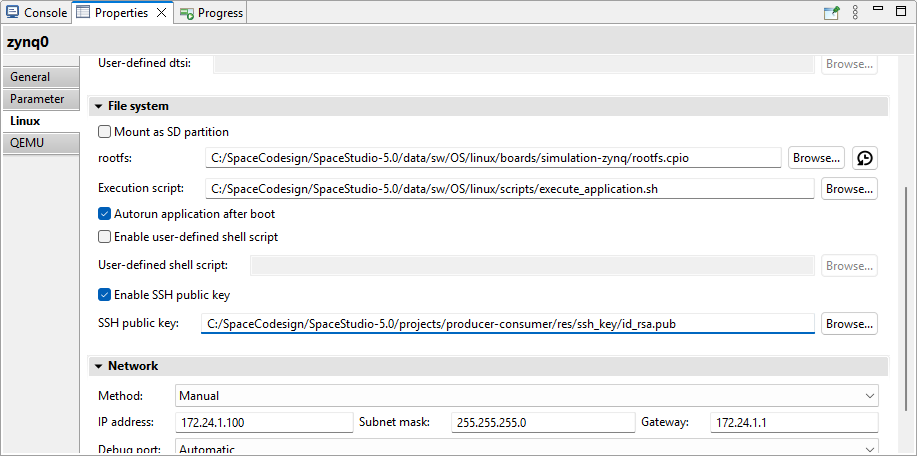Select the General side tab
This screenshot has height=456, width=917.
(x=40, y=77)
